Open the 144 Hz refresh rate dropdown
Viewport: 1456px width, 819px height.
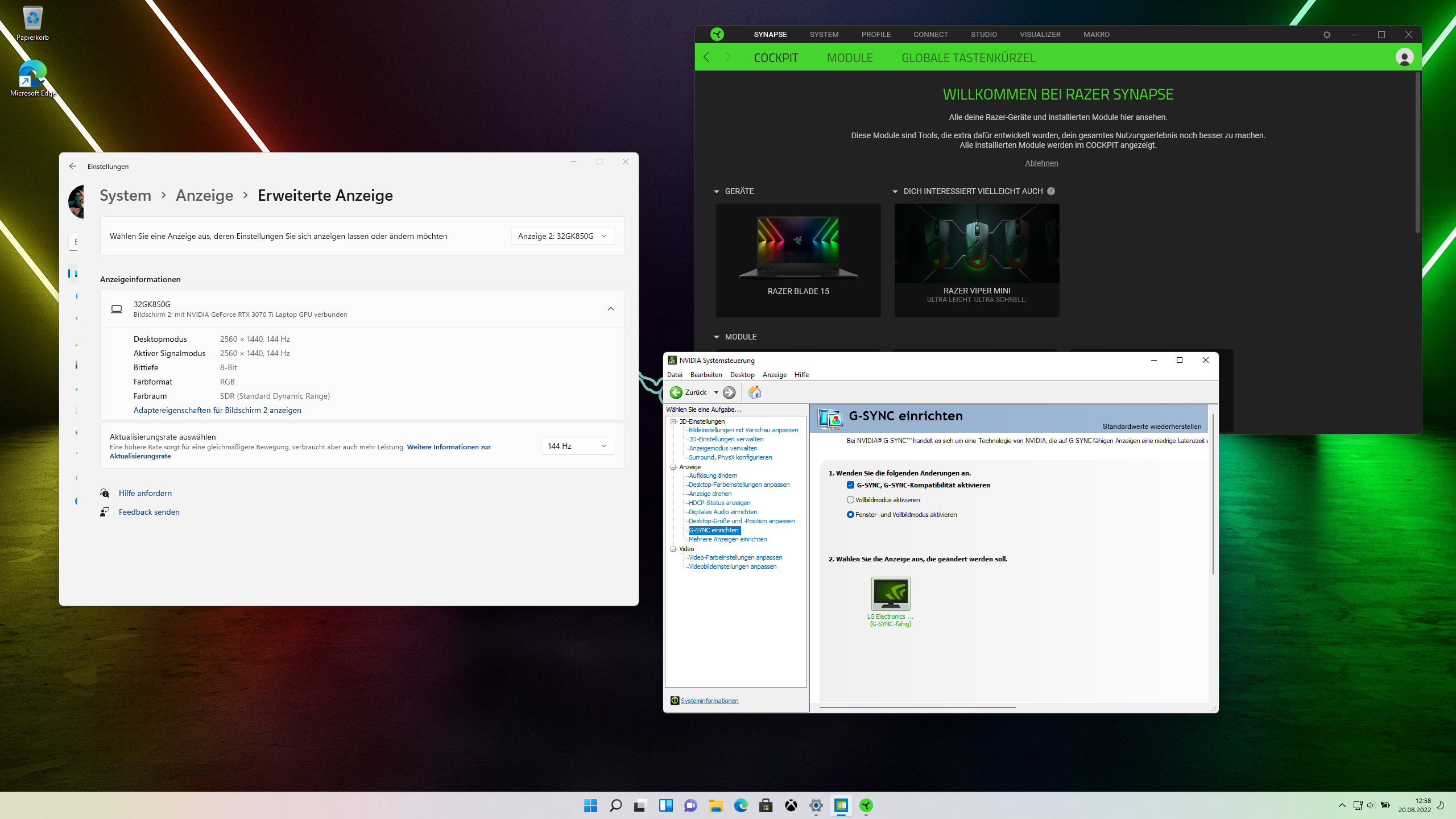tap(577, 446)
